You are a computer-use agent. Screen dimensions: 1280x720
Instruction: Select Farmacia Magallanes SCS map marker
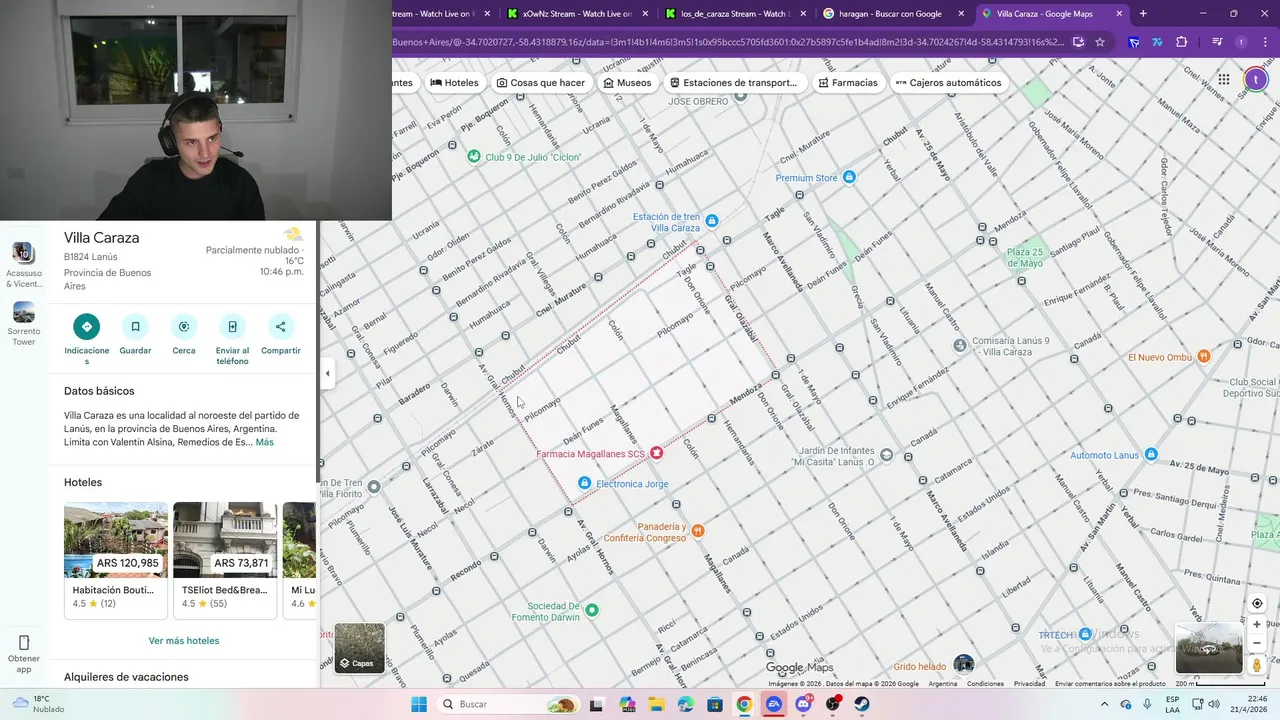(656, 453)
